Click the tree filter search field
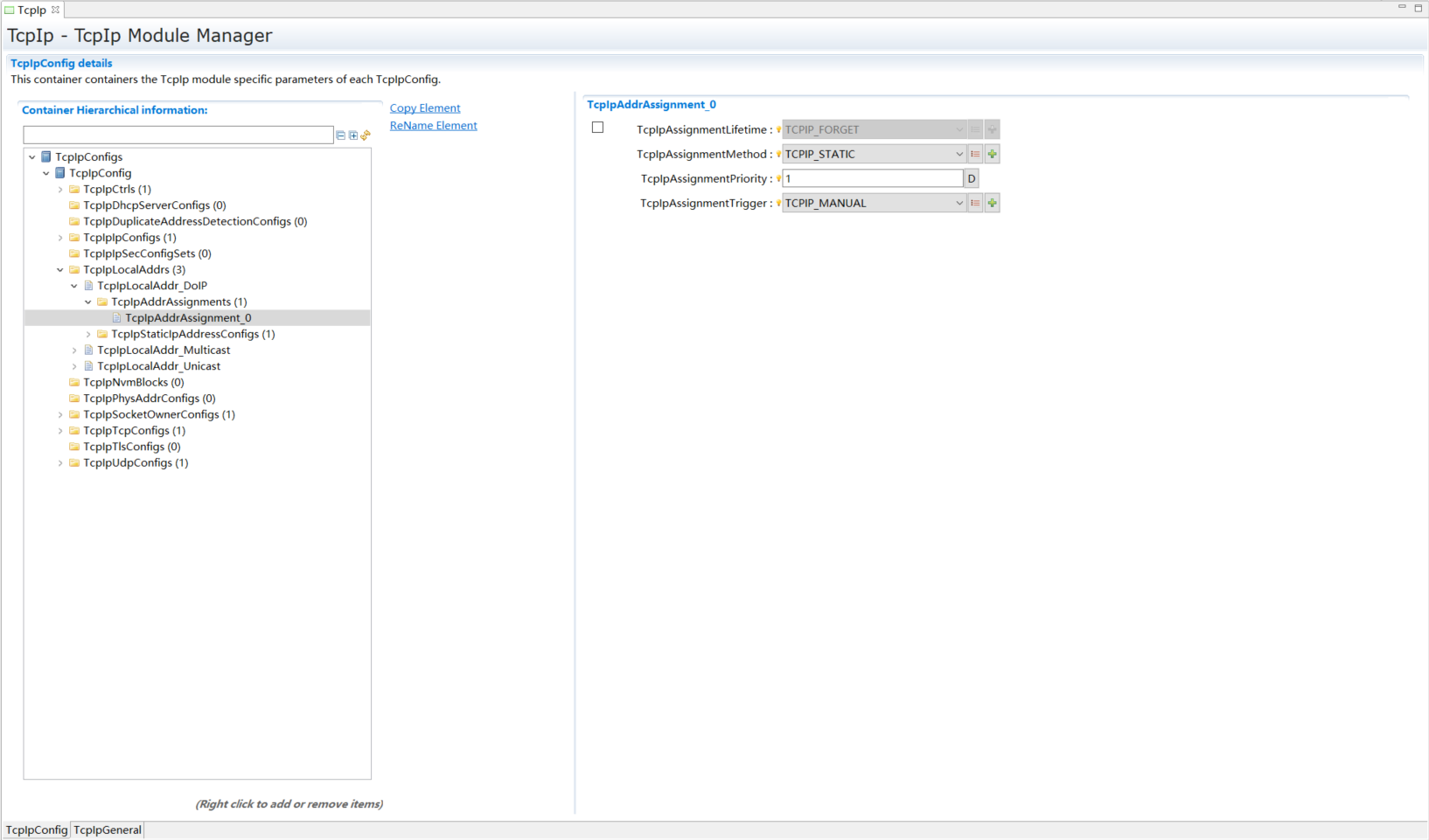Image resolution: width=1429 pixels, height=840 pixels. [x=178, y=135]
